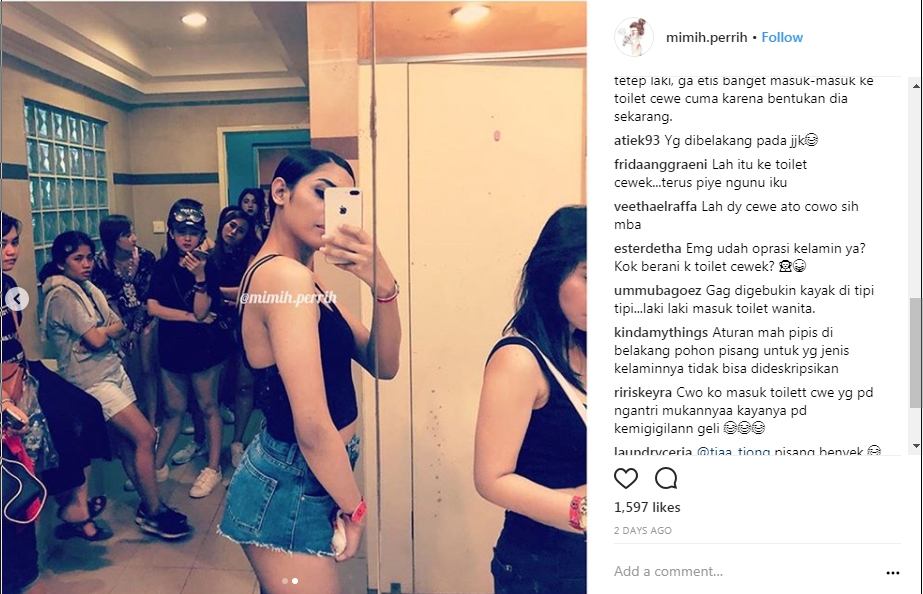Viewport: 923px width, 594px height.
Task: Click the comments scrollbar thumb
Action: [917, 352]
